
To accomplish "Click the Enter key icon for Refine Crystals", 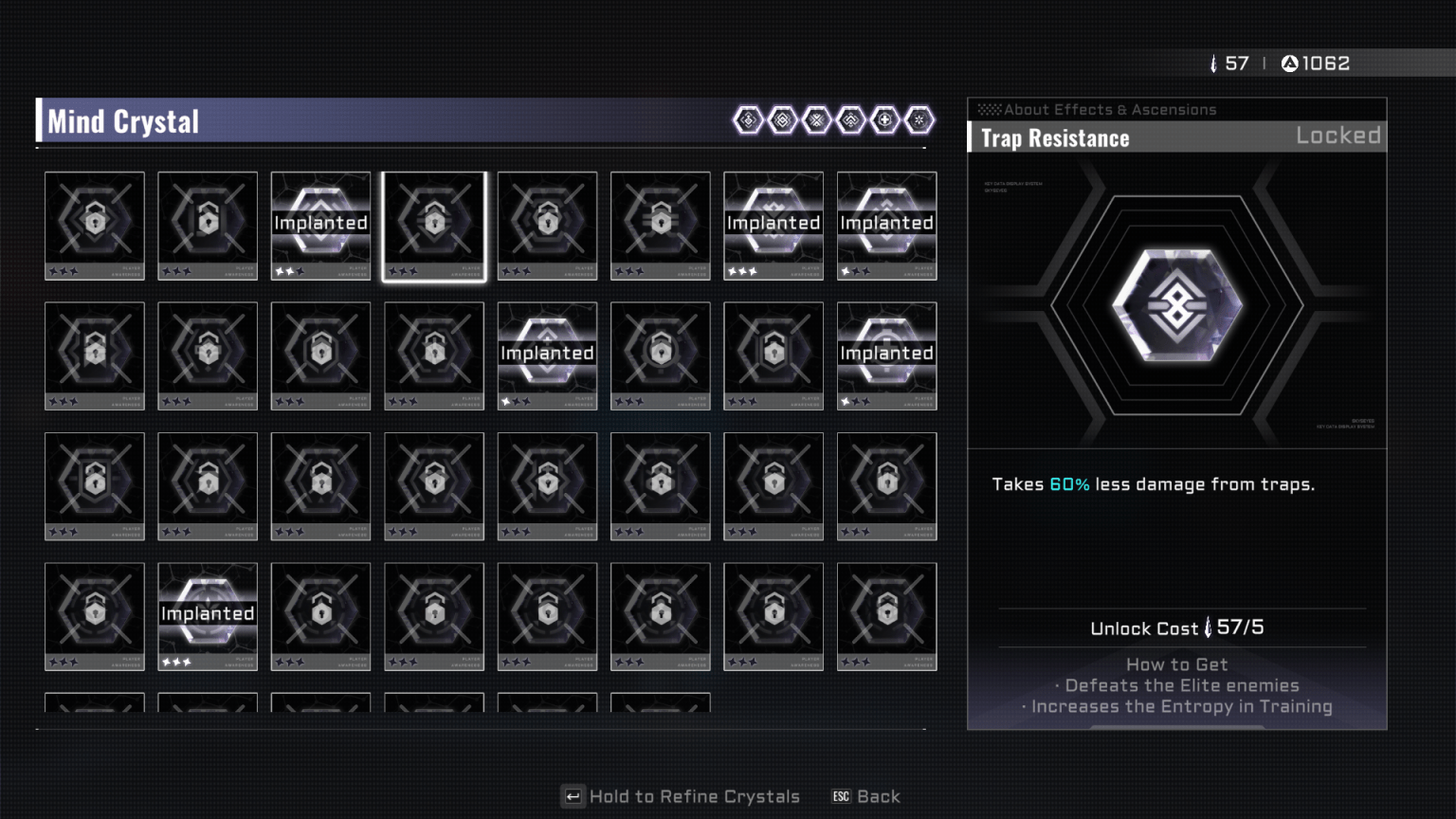I will [573, 796].
